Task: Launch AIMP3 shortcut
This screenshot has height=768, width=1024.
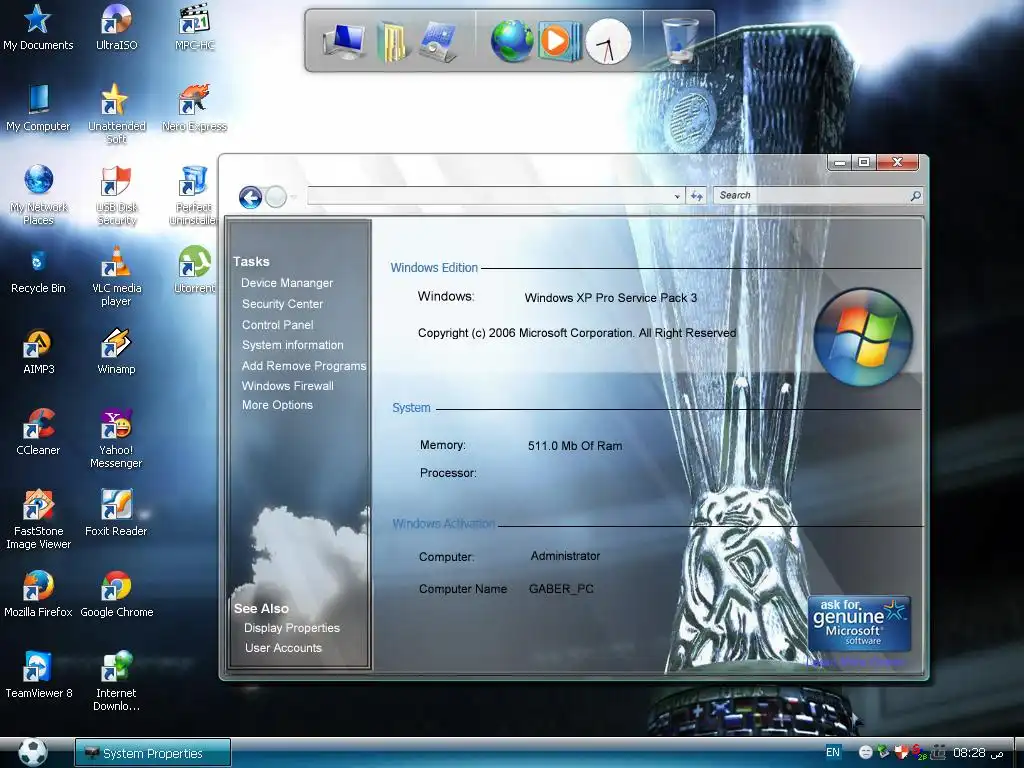Action: pyautogui.click(x=38, y=351)
